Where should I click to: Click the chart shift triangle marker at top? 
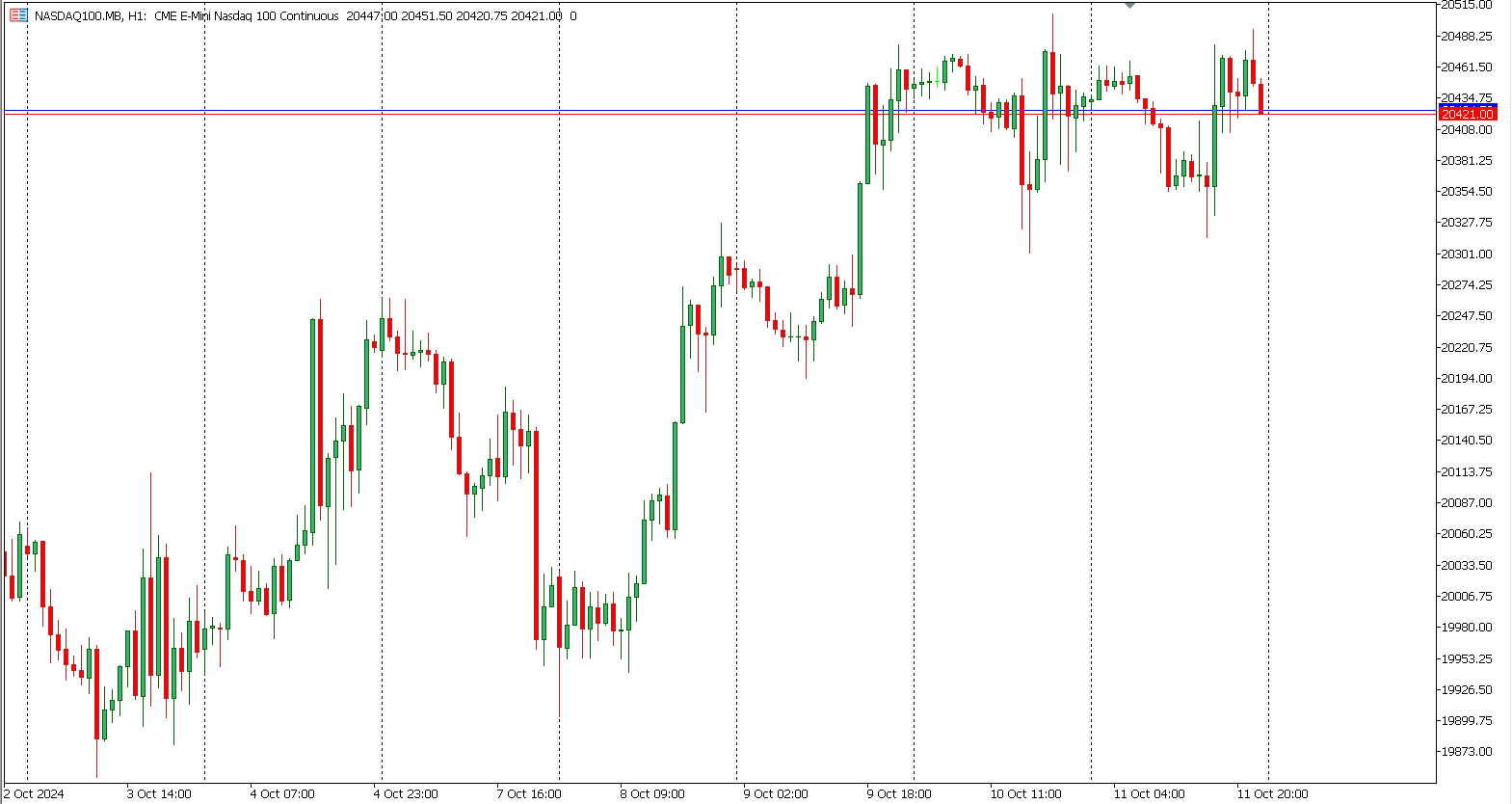[1130, 6]
